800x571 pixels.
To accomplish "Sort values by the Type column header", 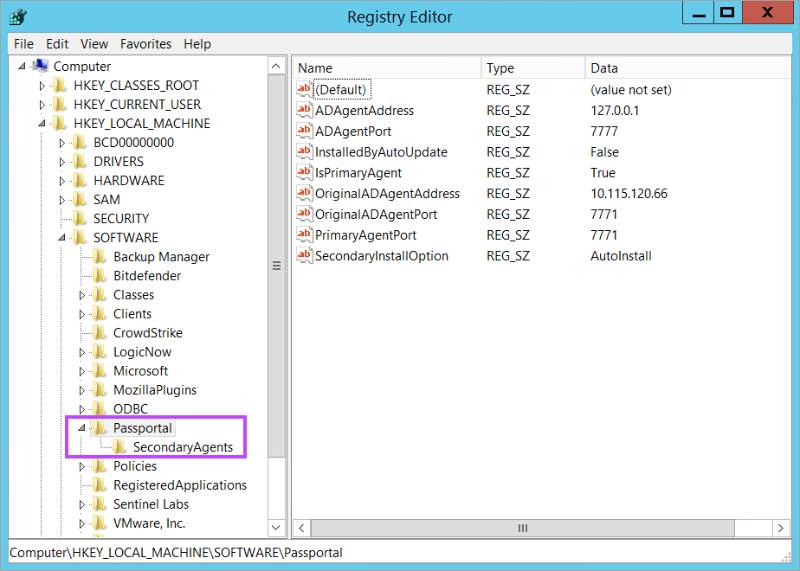I will 533,68.
